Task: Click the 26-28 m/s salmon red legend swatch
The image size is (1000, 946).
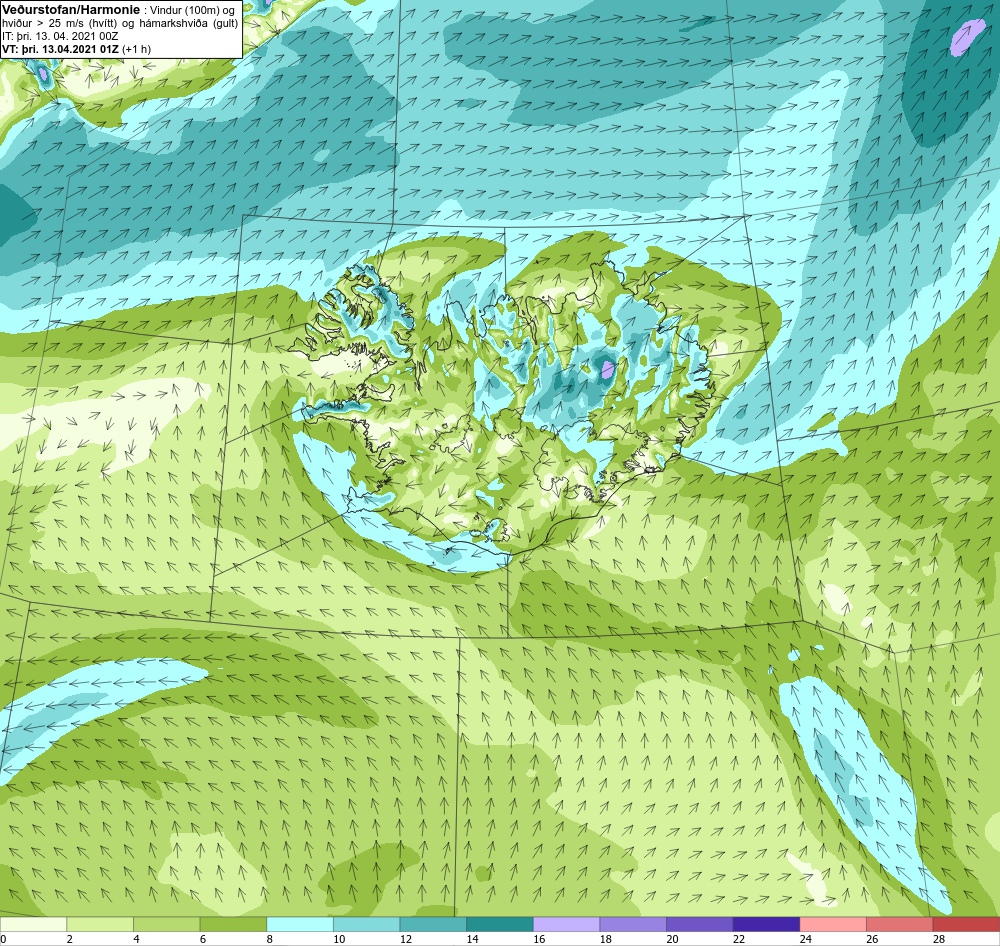Action: click(x=900, y=924)
